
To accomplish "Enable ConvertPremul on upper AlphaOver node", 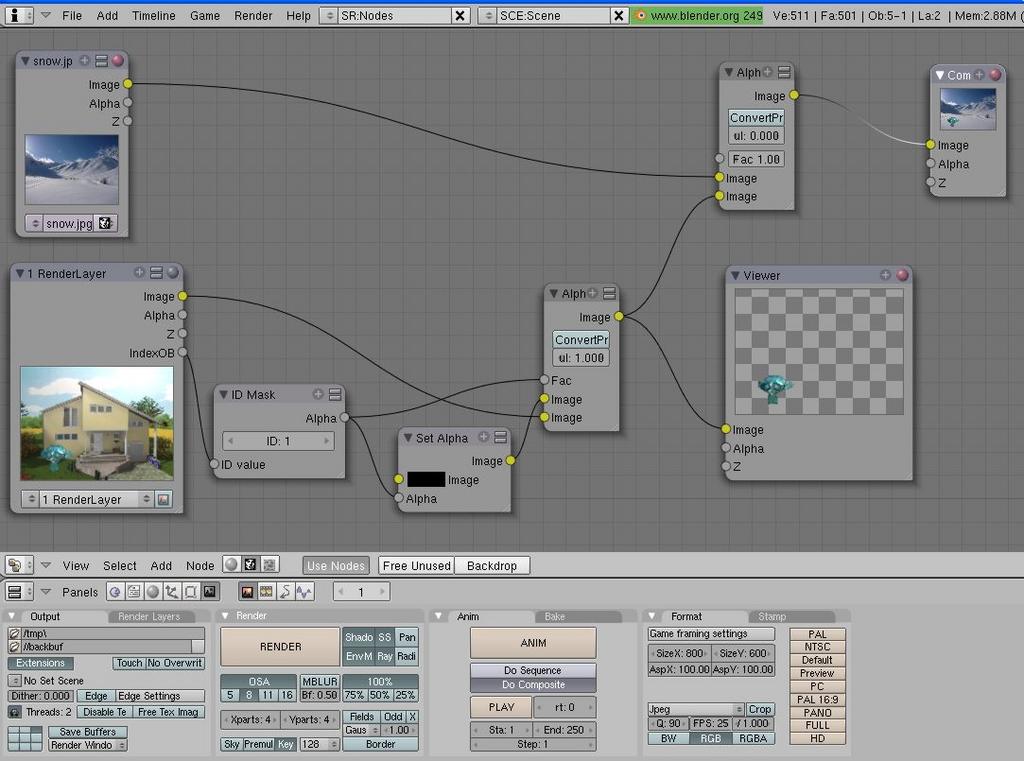I will pos(756,118).
